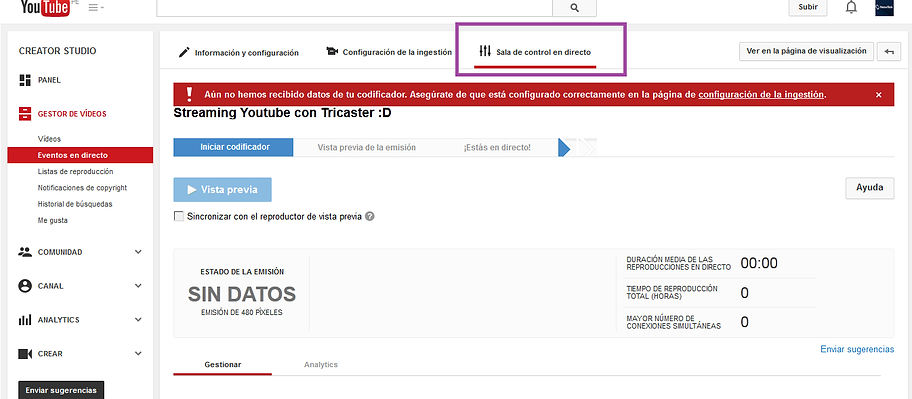912x399 pixels.
Task: Open Me gusta in sidebar
Action: 52,220
